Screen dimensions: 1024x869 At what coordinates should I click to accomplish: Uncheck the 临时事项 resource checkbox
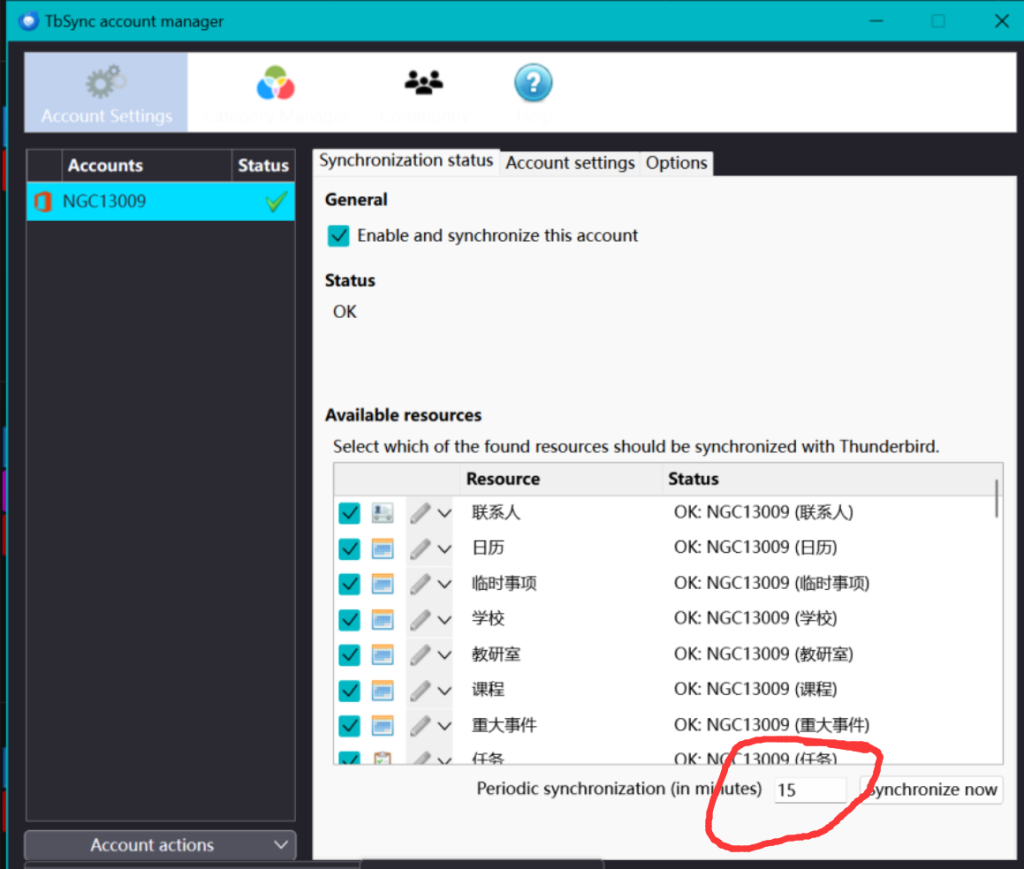349,584
